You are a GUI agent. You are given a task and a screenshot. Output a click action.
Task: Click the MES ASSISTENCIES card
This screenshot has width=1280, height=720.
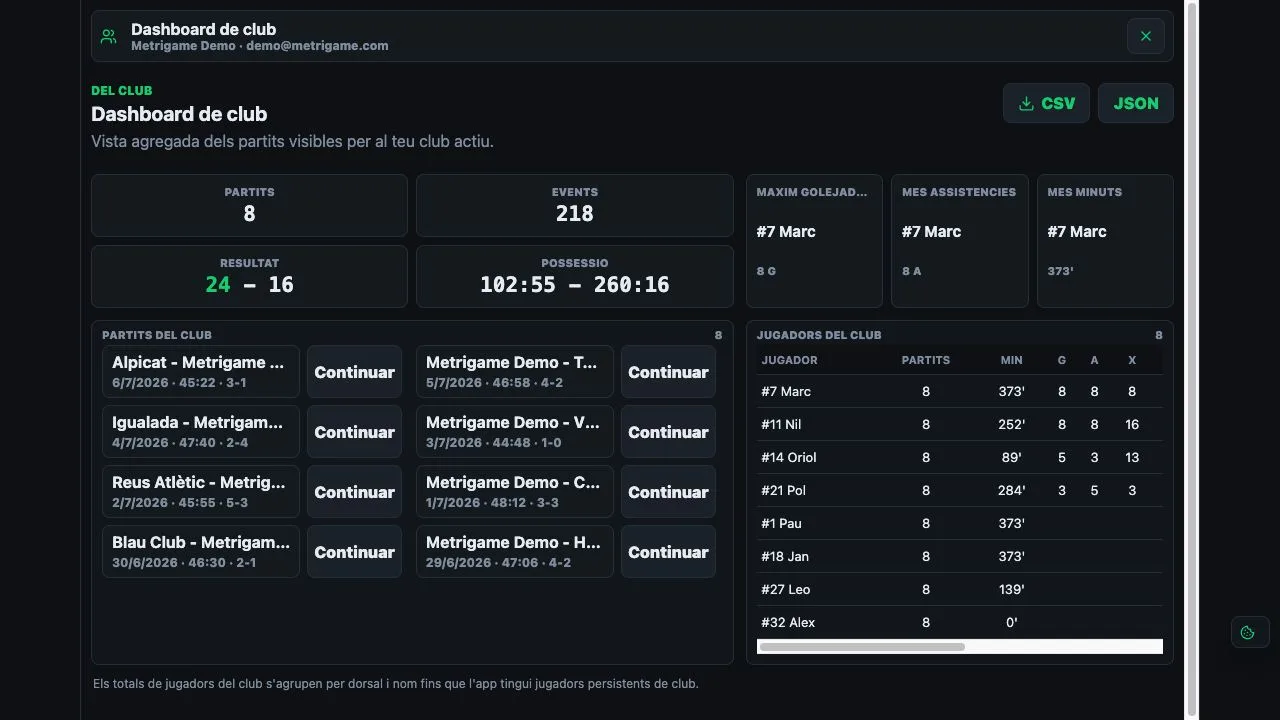coord(960,241)
